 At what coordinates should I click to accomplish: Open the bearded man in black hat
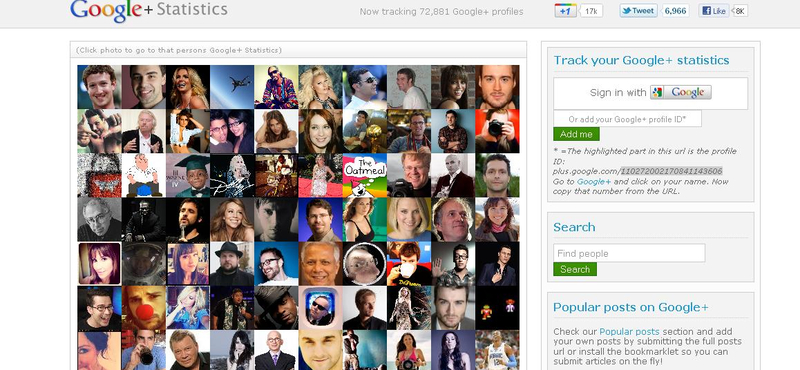coord(232,264)
